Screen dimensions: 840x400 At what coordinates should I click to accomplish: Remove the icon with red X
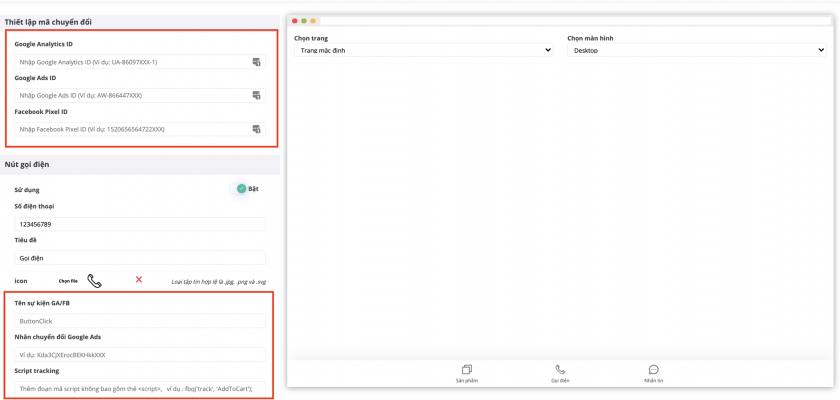[x=139, y=280]
